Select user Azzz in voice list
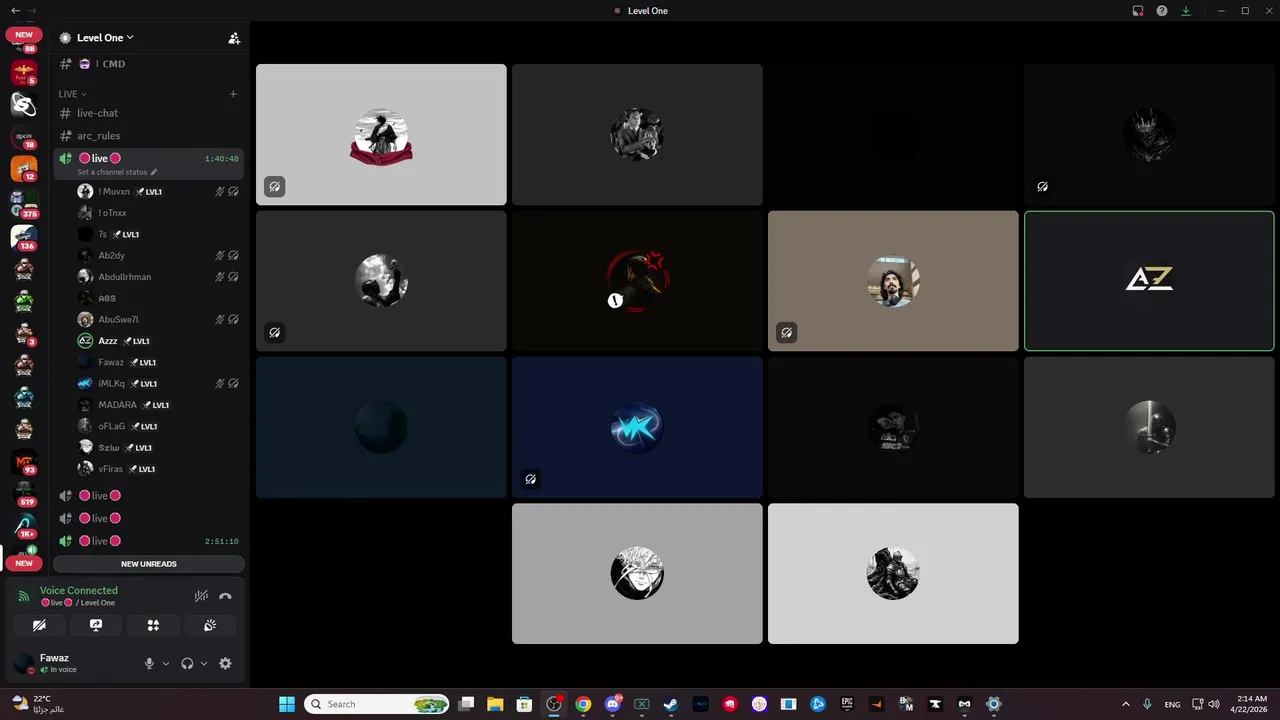 click(x=158, y=341)
